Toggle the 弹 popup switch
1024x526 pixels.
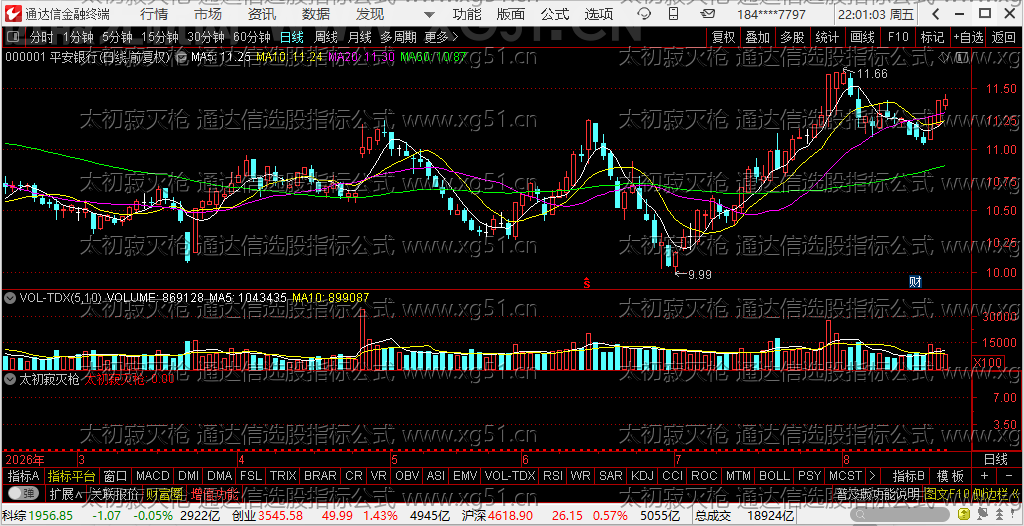22,493
